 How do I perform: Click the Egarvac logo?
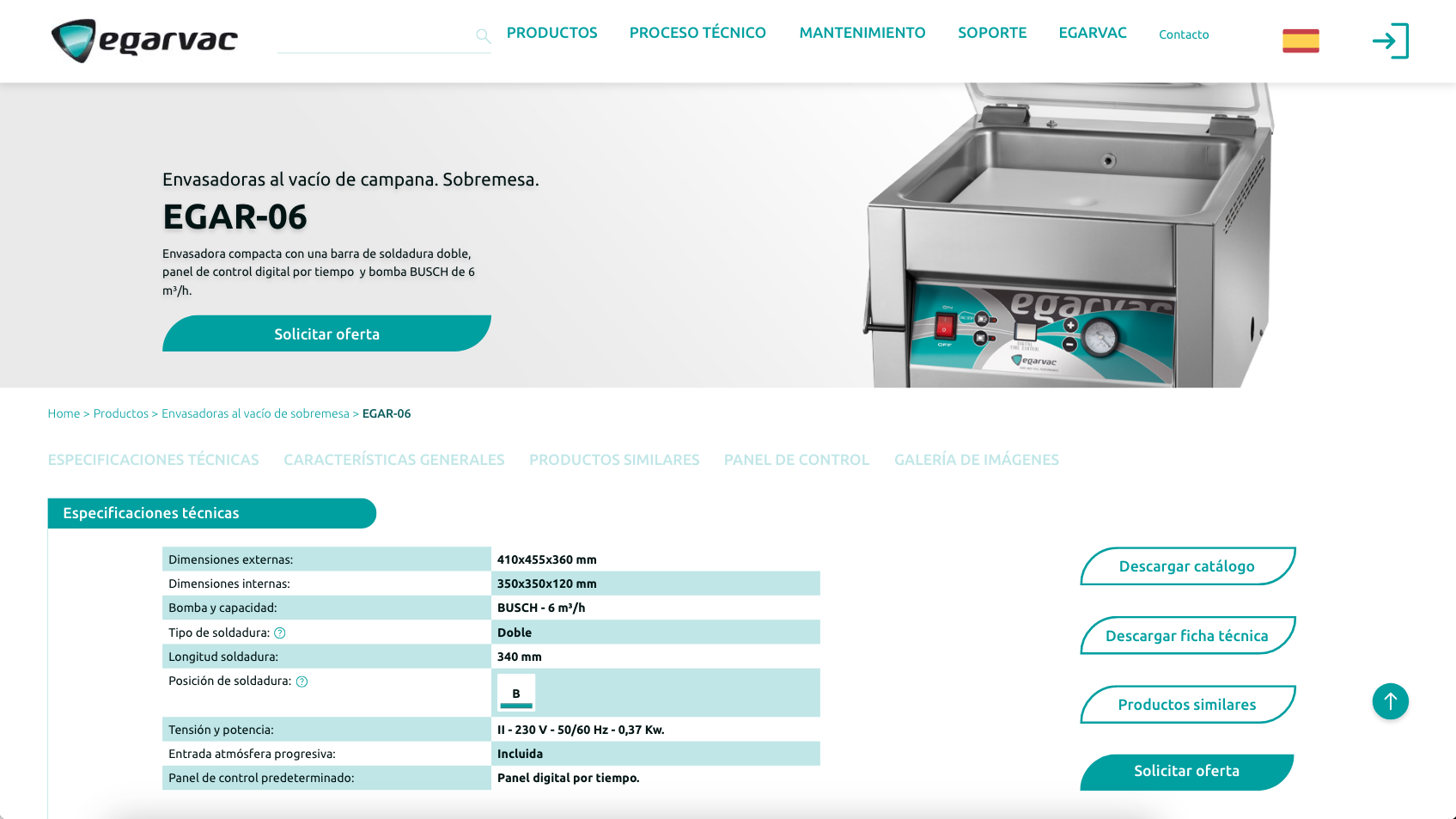coord(144,40)
